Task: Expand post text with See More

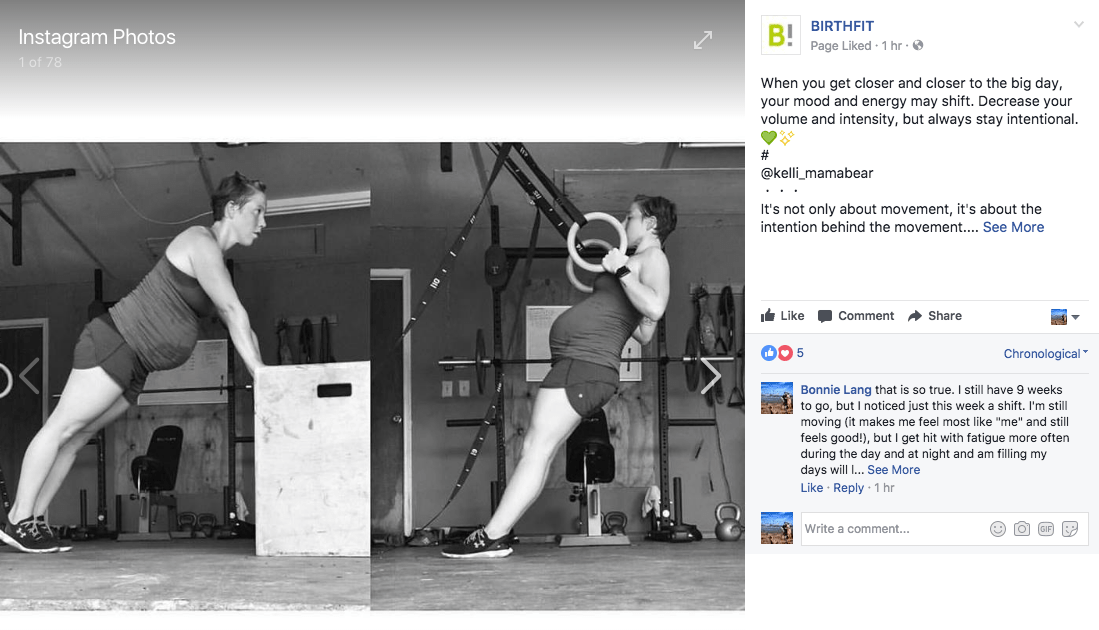Action: click(x=1013, y=227)
